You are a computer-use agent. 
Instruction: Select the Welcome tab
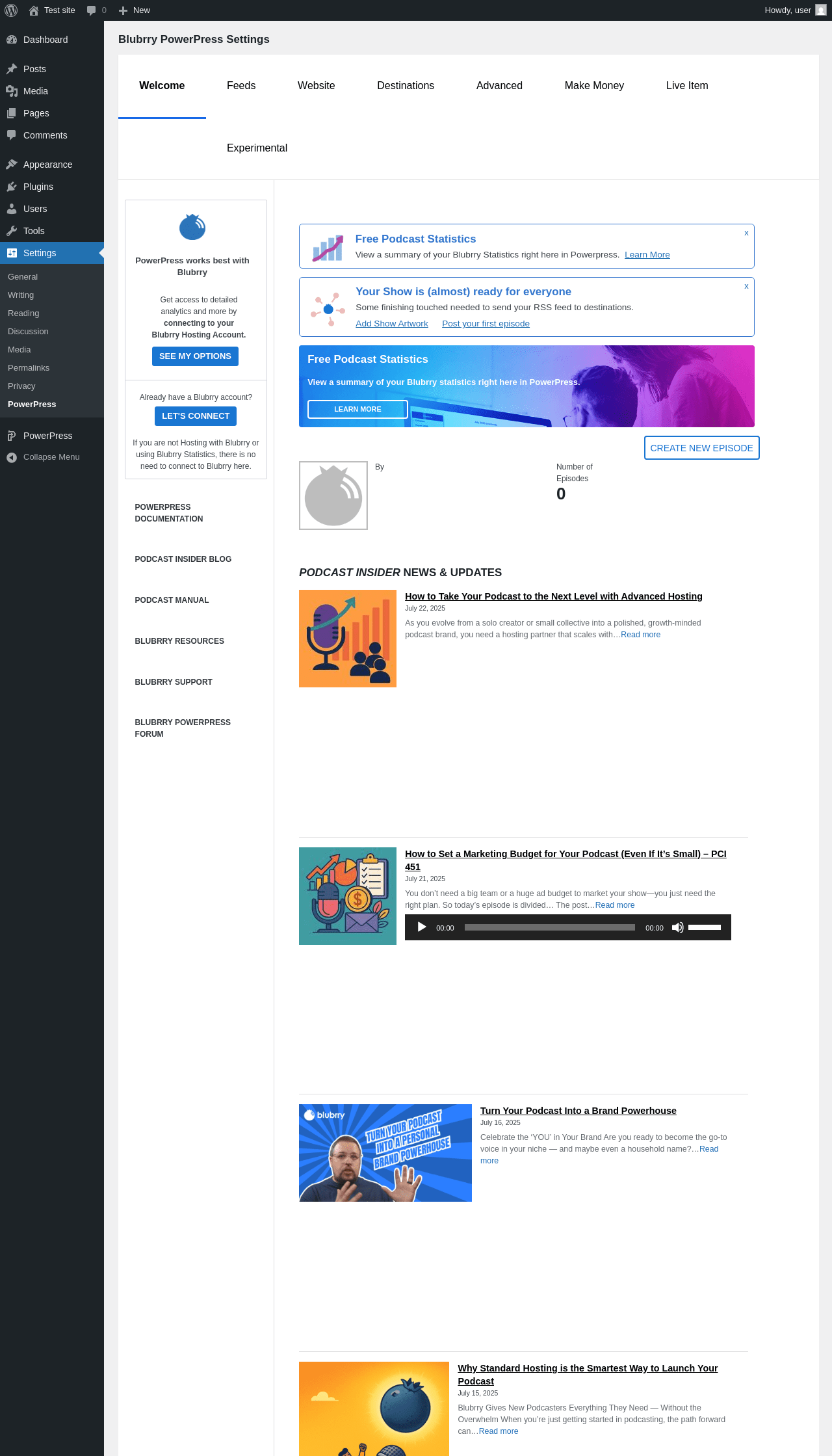pyautogui.click(x=162, y=86)
